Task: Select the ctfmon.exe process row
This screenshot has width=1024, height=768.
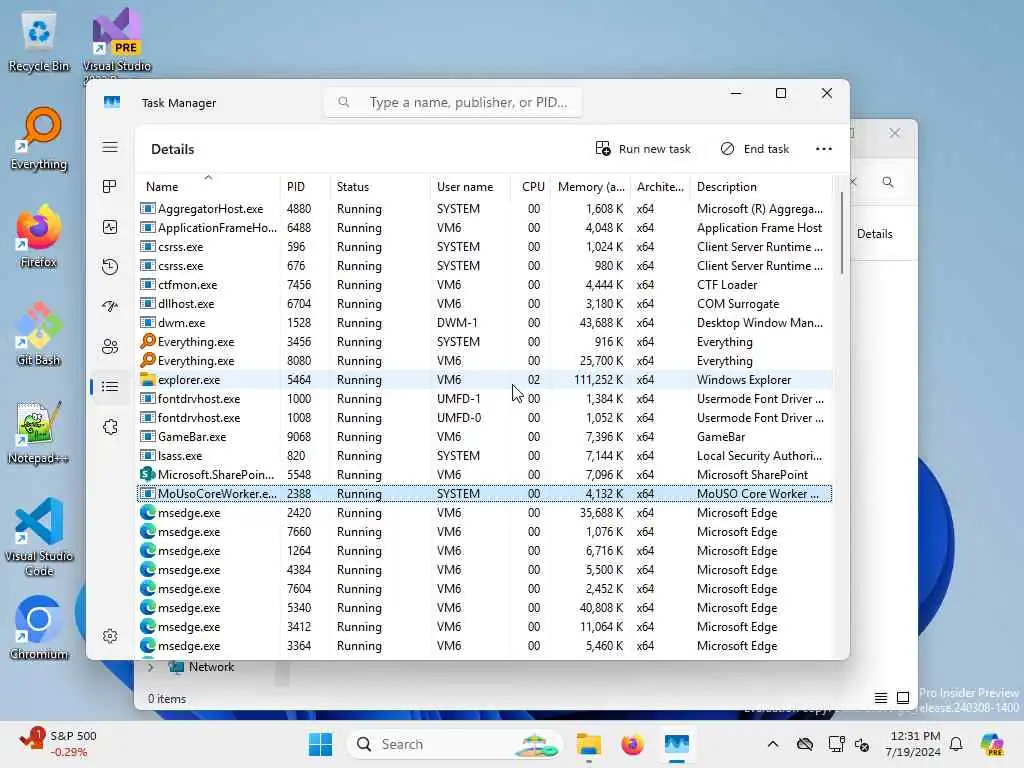Action: click(485, 285)
